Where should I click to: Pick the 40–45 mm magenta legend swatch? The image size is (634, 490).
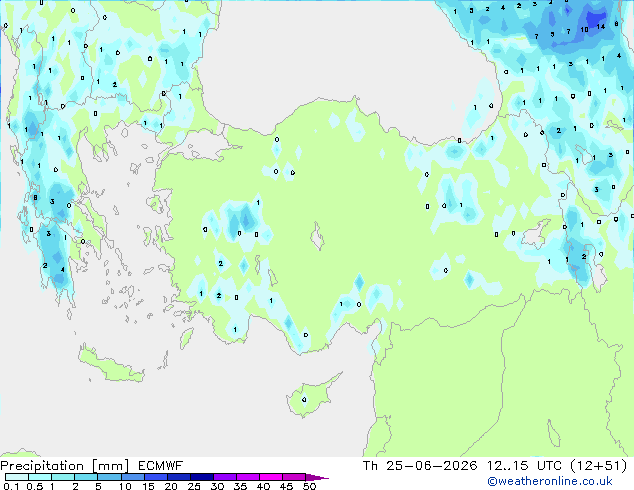[271, 477]
